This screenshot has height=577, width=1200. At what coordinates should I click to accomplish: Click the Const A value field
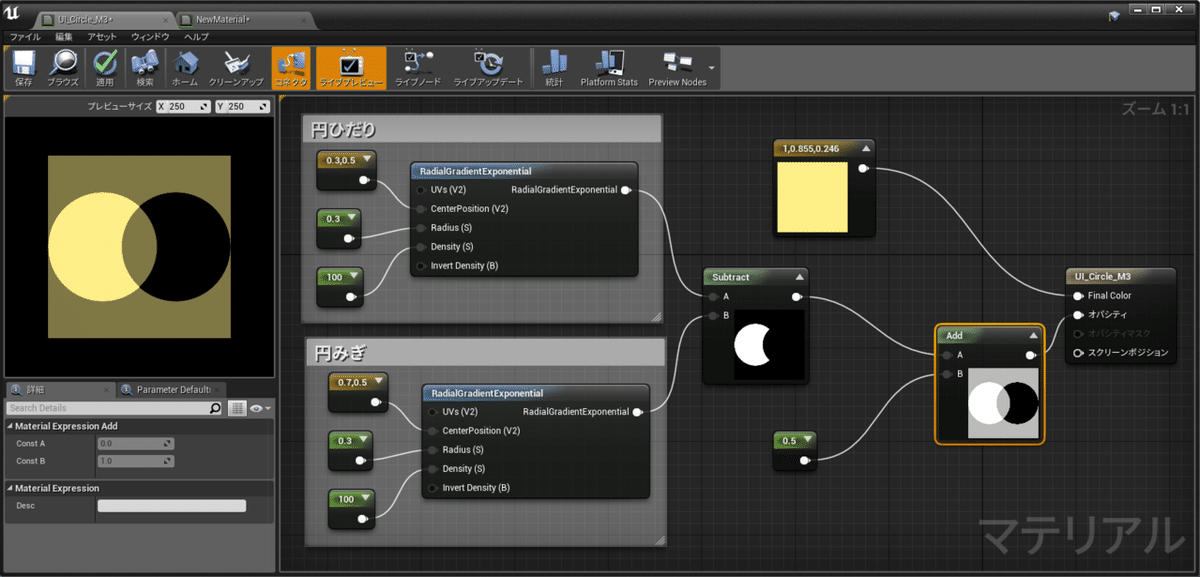135,443
